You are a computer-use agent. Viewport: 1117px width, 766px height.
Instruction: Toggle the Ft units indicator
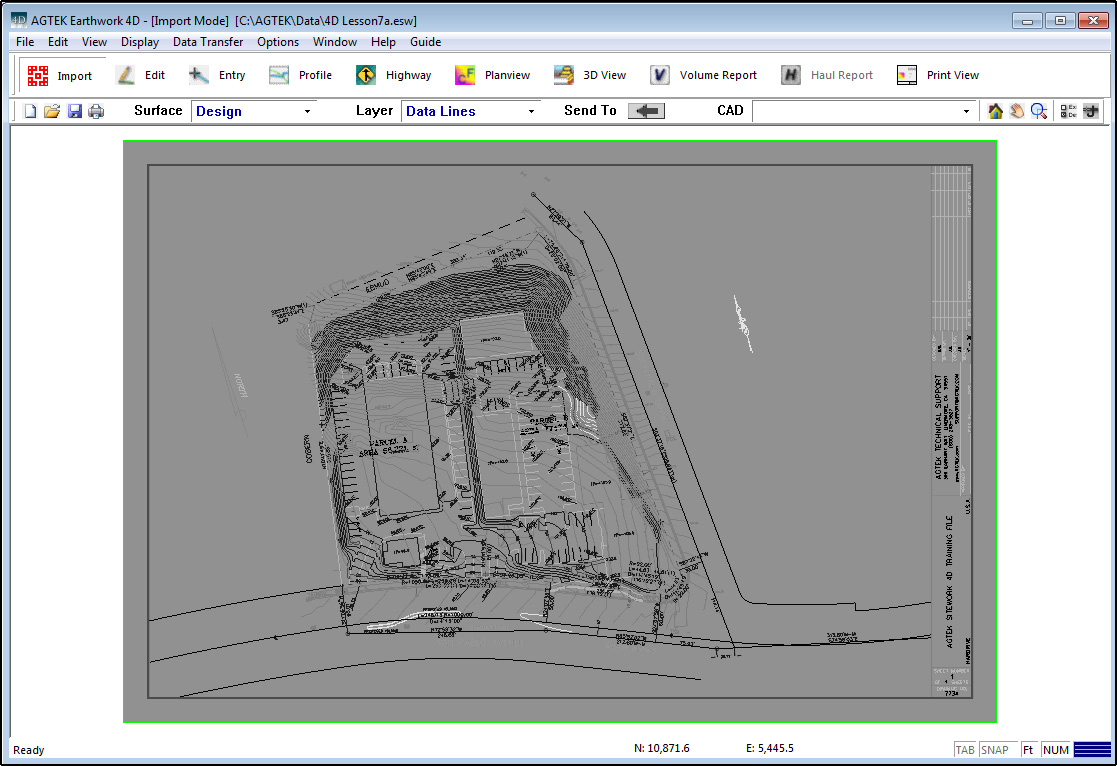pyautogui.click(x=1028, y=750)
